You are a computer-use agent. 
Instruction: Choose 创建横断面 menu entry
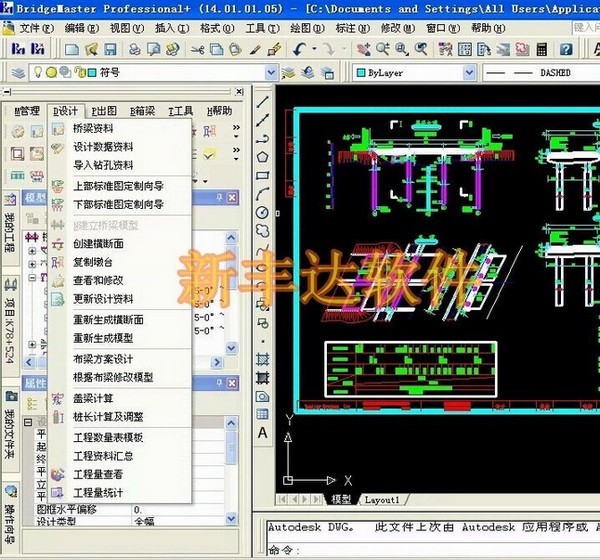(x=98, y=244)
